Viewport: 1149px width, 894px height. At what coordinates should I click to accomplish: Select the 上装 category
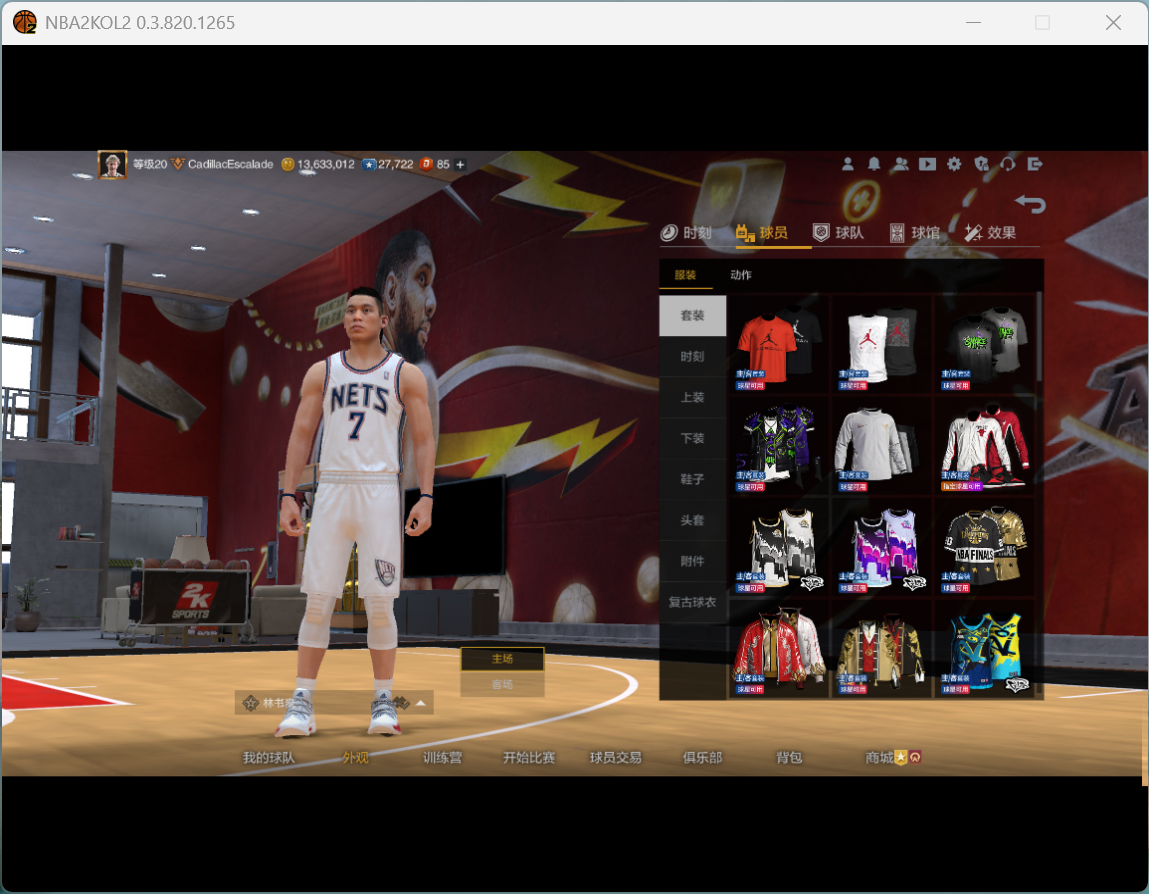tap(692, 398)
